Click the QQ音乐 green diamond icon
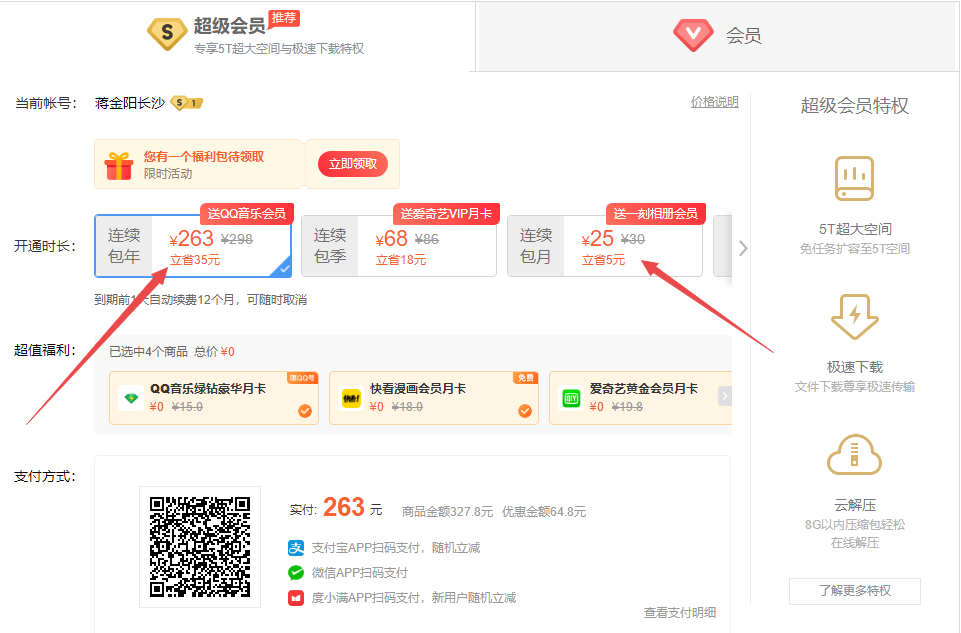Screen dimensions: 961x633 click(131, 398)
